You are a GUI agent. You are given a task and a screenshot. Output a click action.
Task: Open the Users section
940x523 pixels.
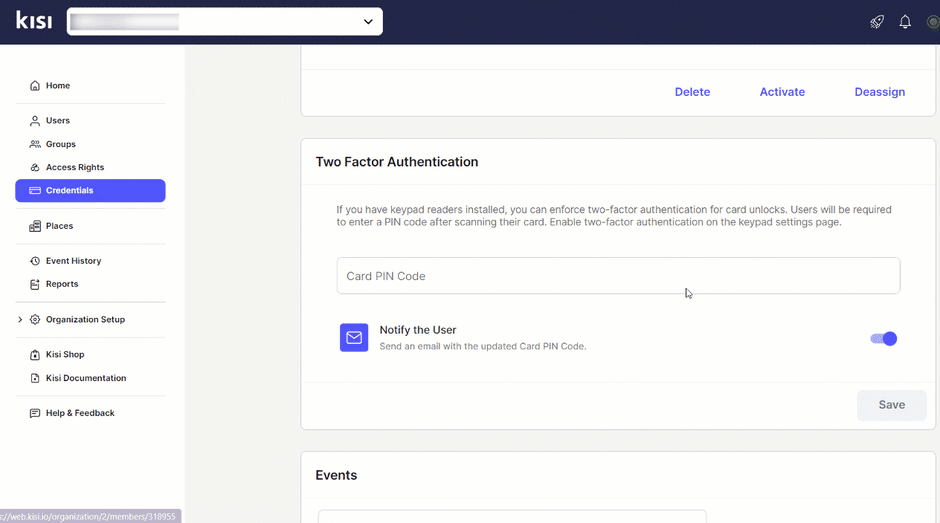pyautogui.click(x=58, y=121)
